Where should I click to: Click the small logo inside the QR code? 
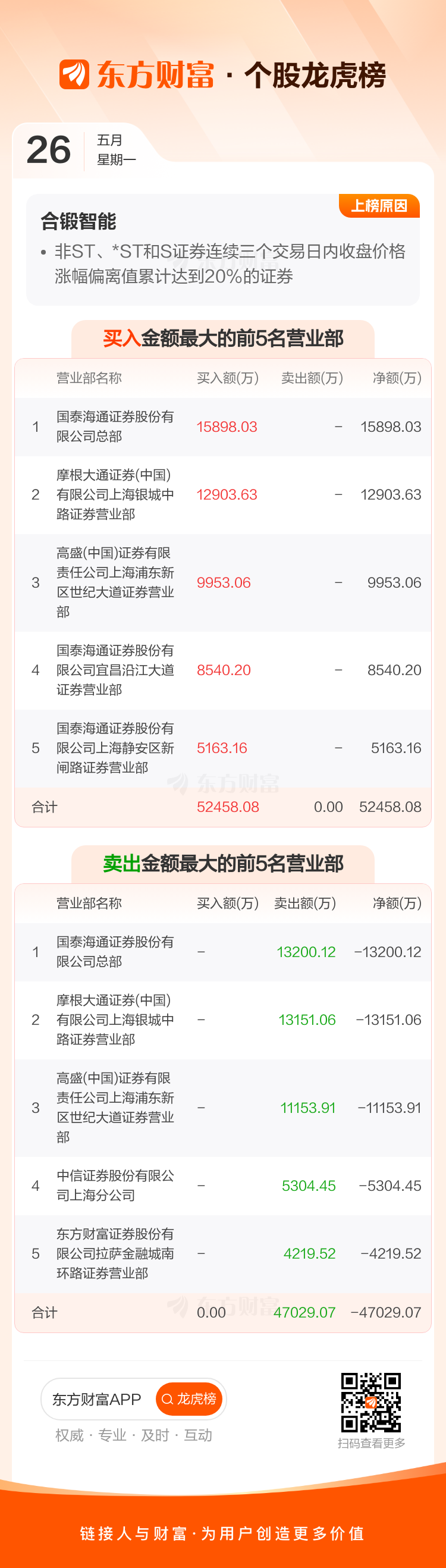click(370, 1403)
